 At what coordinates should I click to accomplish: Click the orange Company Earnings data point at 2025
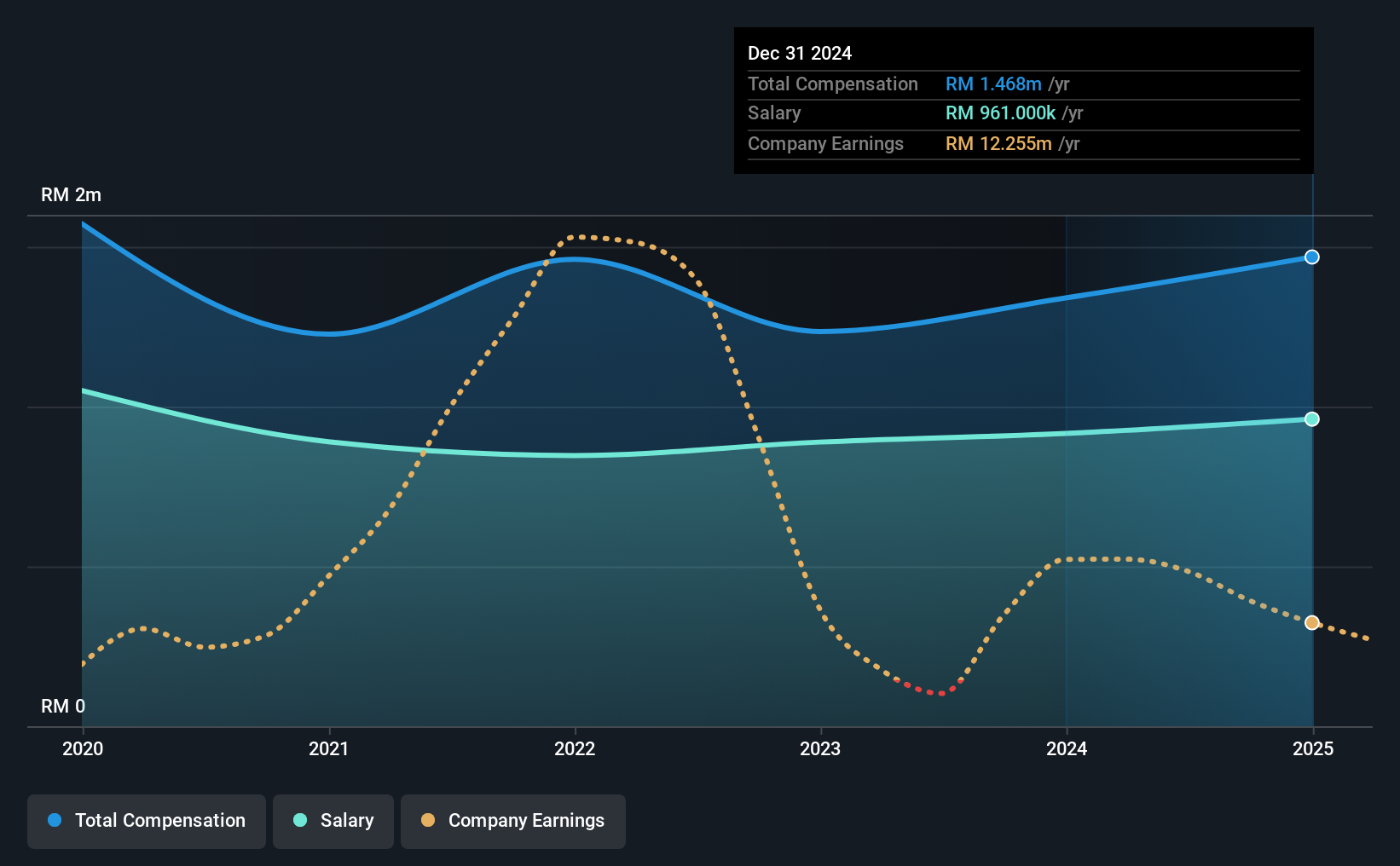[1312, 623]
